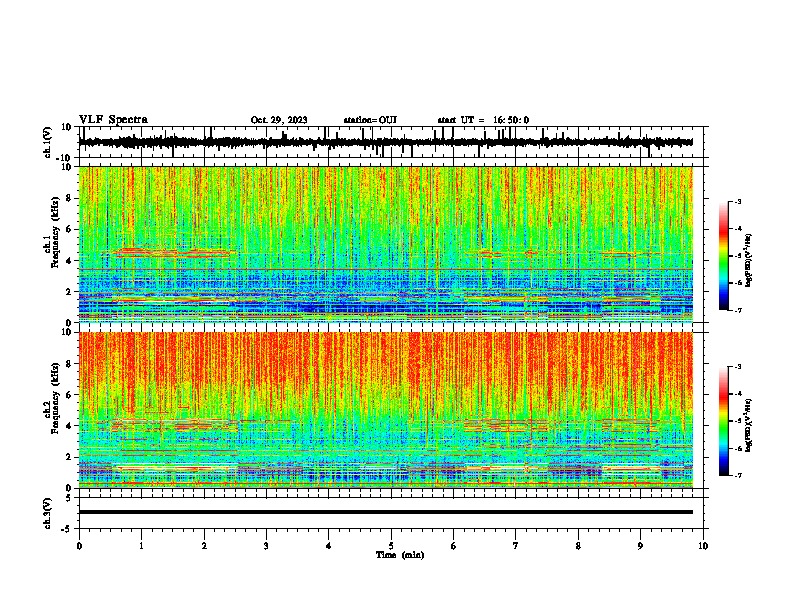Click the "station=OUI" header label
Viewport: 792px width, 612px height.
[x=370, y=120]
